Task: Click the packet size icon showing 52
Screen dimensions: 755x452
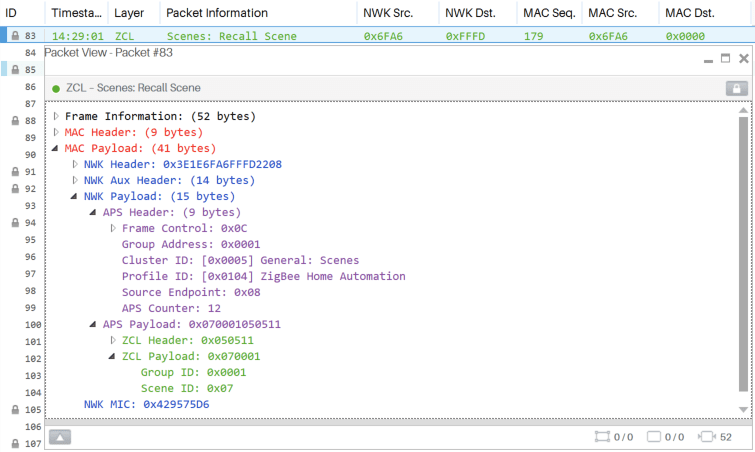Action: point(707,436)
